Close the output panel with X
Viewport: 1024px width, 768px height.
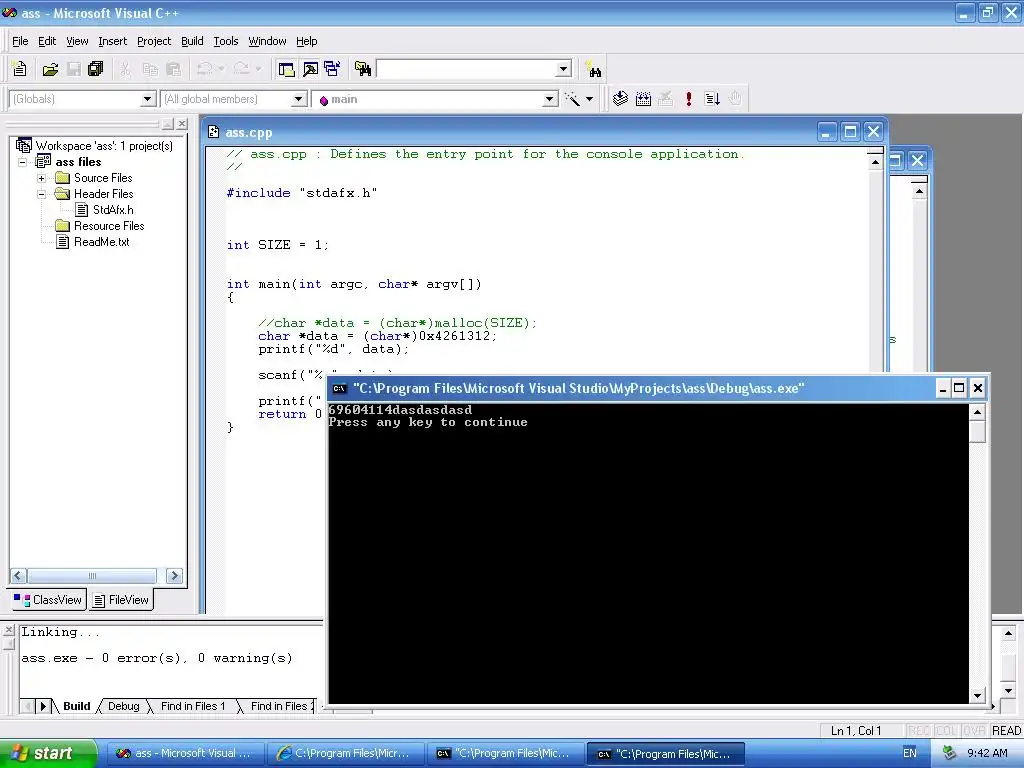8,630
